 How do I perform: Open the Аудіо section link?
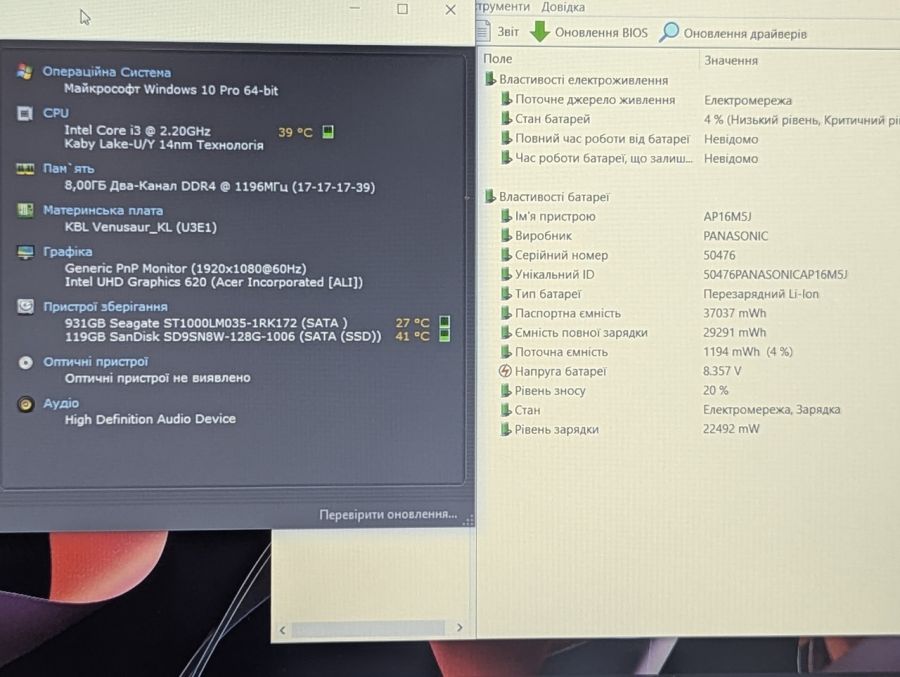pyautogui.click(x=61, y=403)
